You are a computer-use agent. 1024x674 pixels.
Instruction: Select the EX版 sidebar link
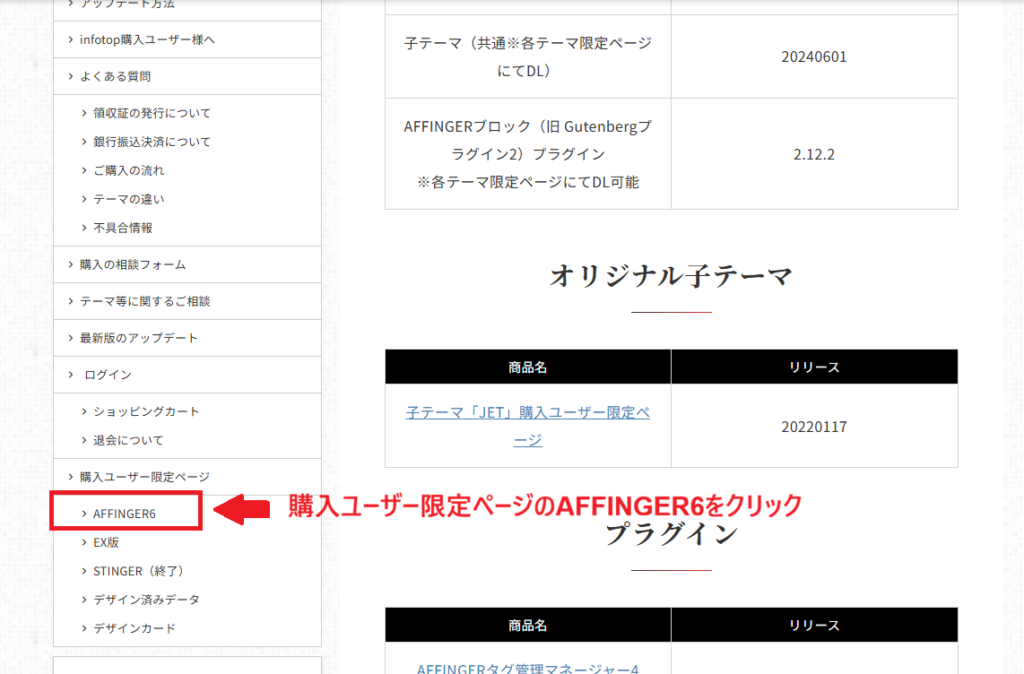106,542
